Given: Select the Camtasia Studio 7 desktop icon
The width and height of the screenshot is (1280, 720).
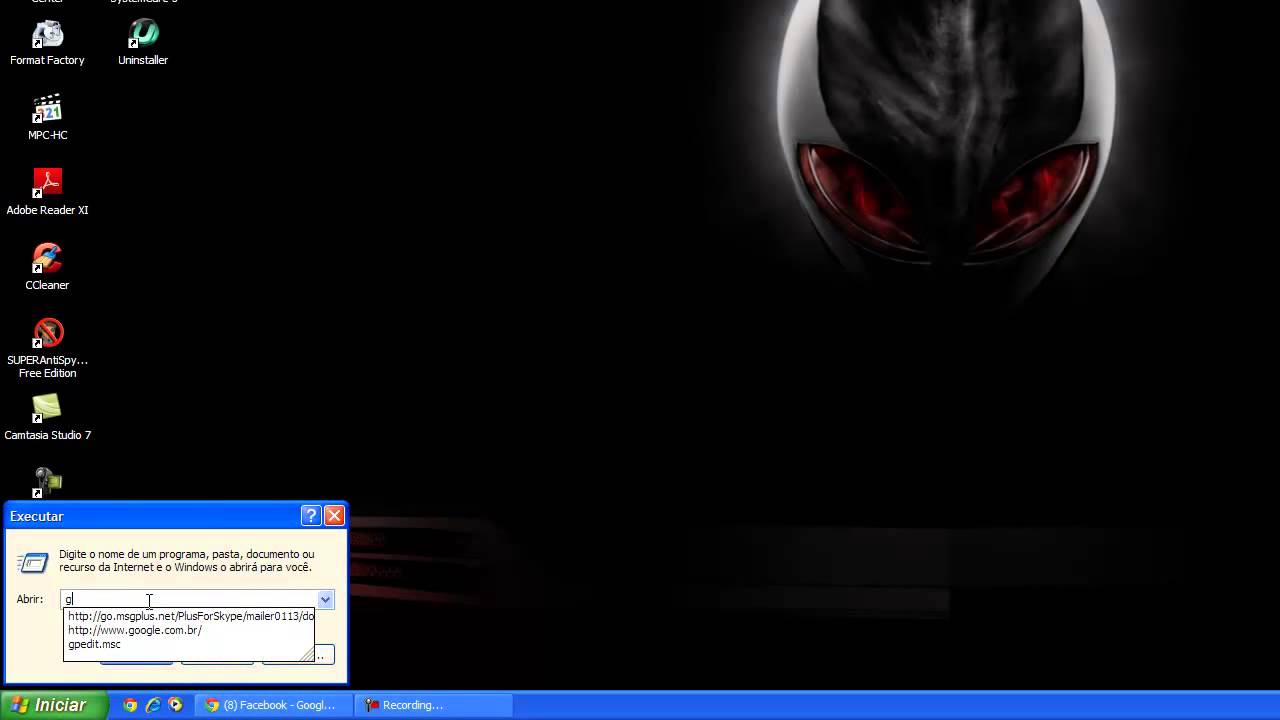Looking at the screenshot, I should coord(47,418).
